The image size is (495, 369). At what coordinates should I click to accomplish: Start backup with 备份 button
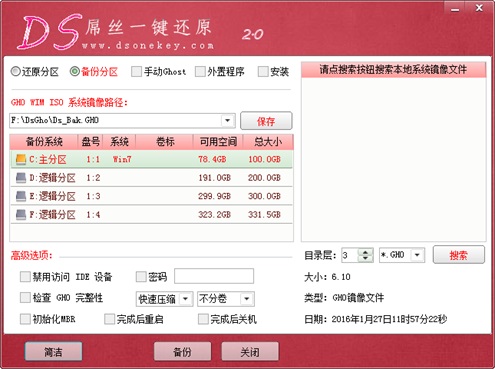point(182,351)
